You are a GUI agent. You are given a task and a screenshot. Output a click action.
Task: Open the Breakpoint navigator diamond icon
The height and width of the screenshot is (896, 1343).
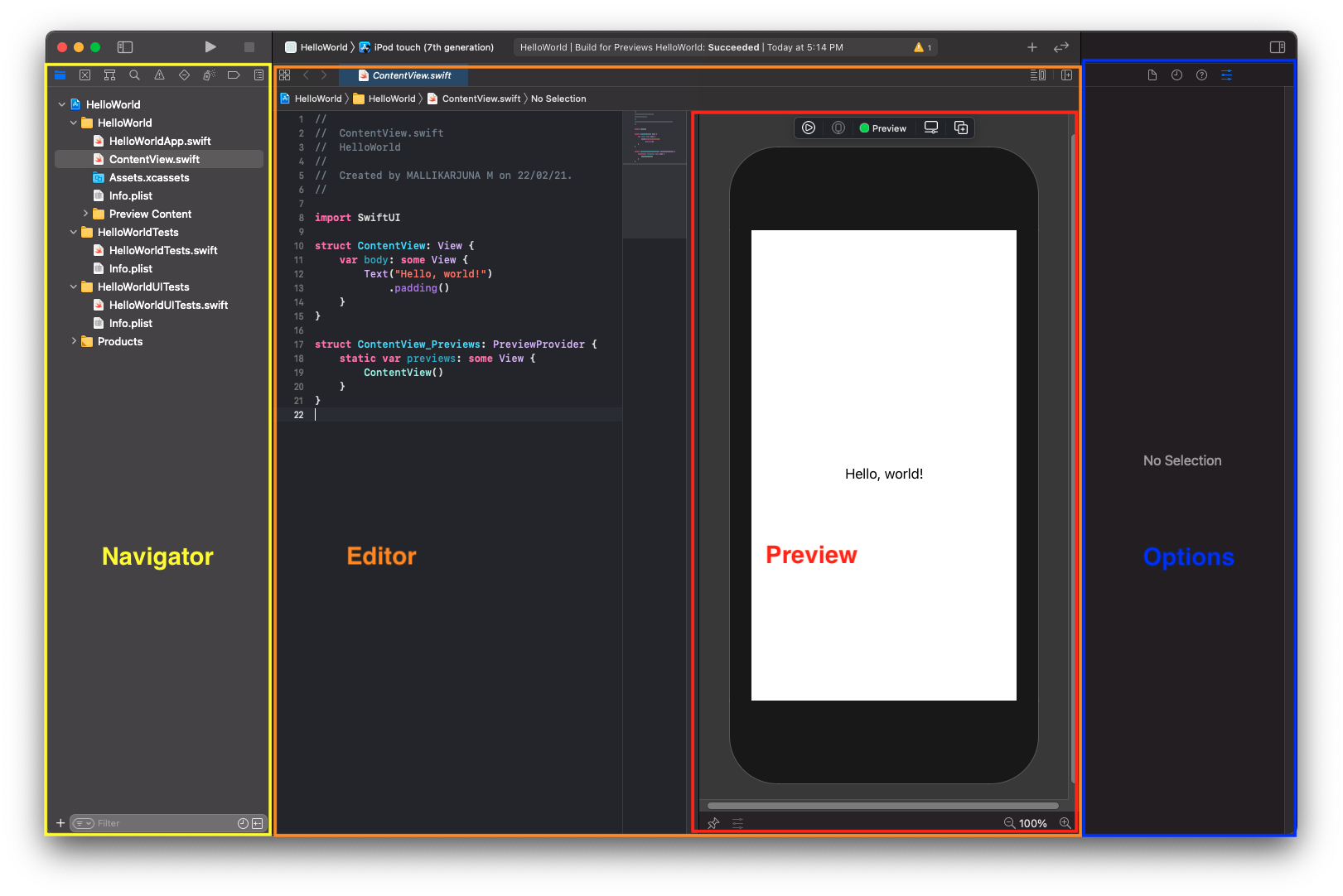click(x=184, y=75)
